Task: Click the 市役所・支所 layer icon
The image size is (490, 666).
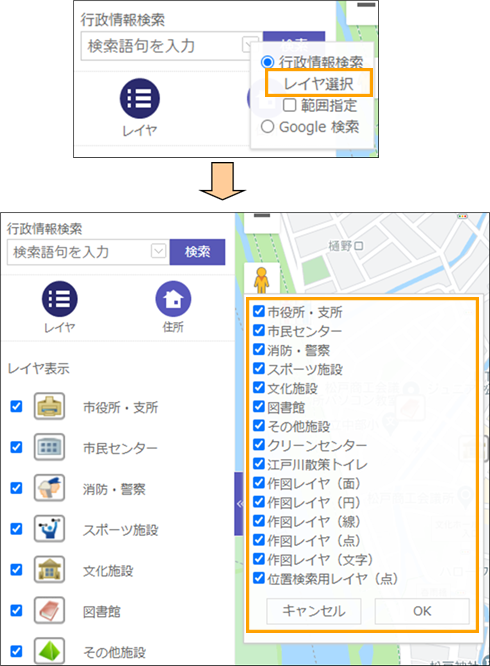Action: (49, 406)
